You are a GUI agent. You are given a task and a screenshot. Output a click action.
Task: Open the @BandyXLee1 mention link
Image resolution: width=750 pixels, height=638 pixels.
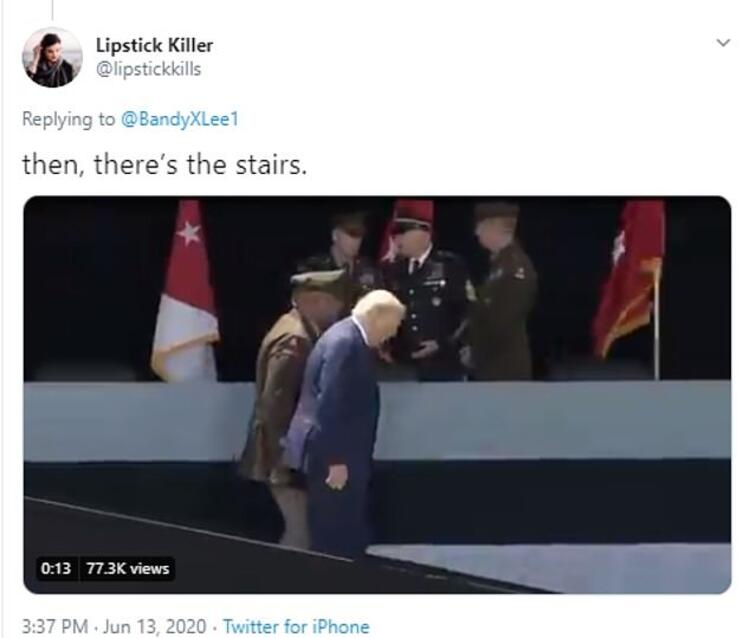[179, 119]
